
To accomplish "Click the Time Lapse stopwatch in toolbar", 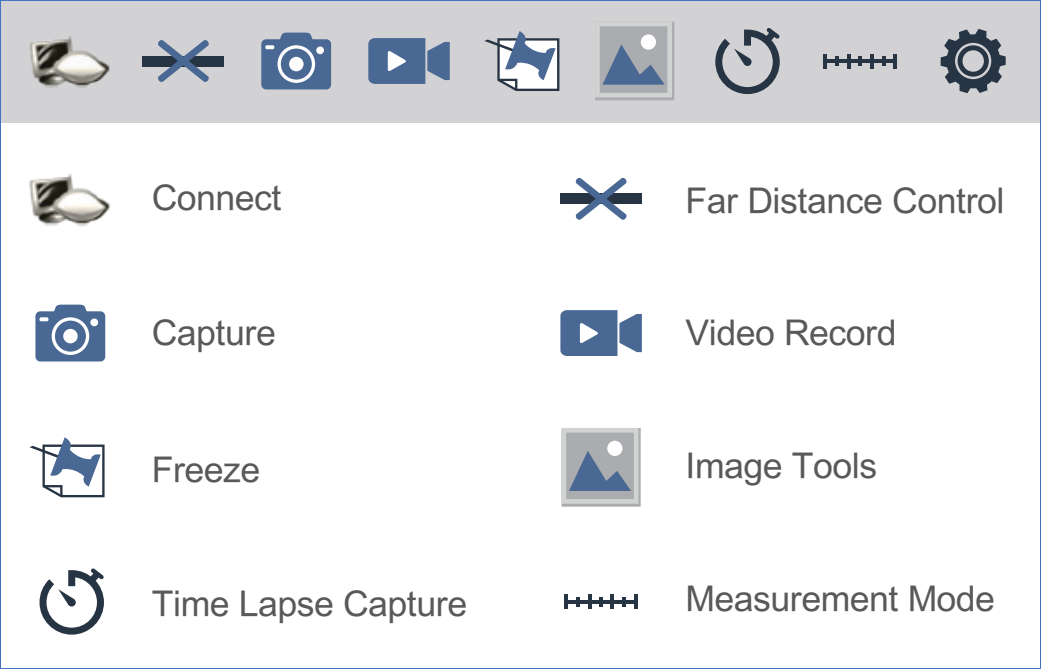I will coord(747,61).
